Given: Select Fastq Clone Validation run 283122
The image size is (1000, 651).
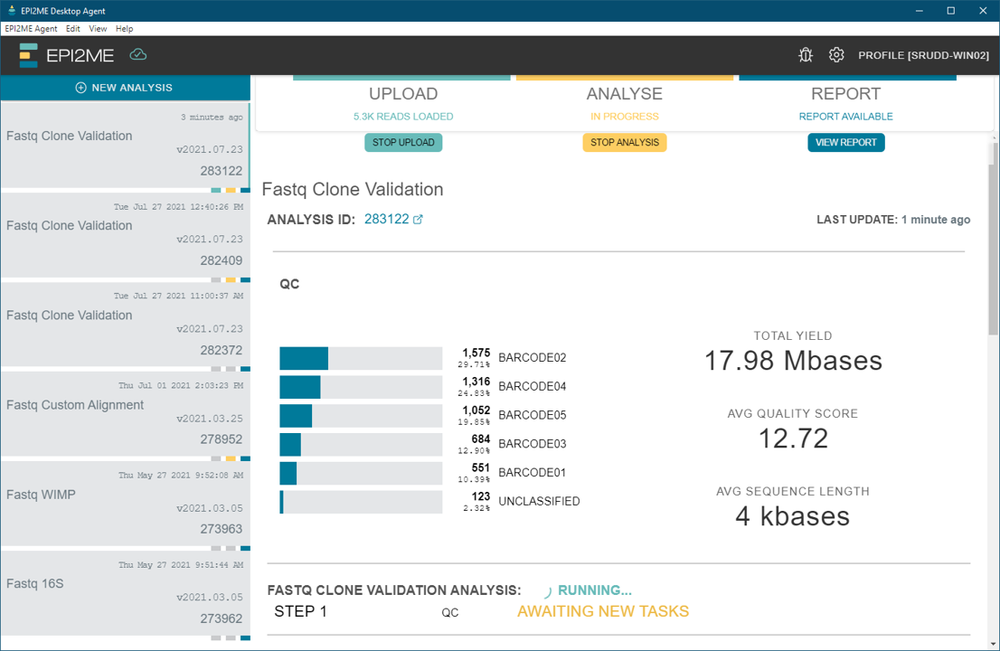Looking at the screenshot, I should coord(125,145).
